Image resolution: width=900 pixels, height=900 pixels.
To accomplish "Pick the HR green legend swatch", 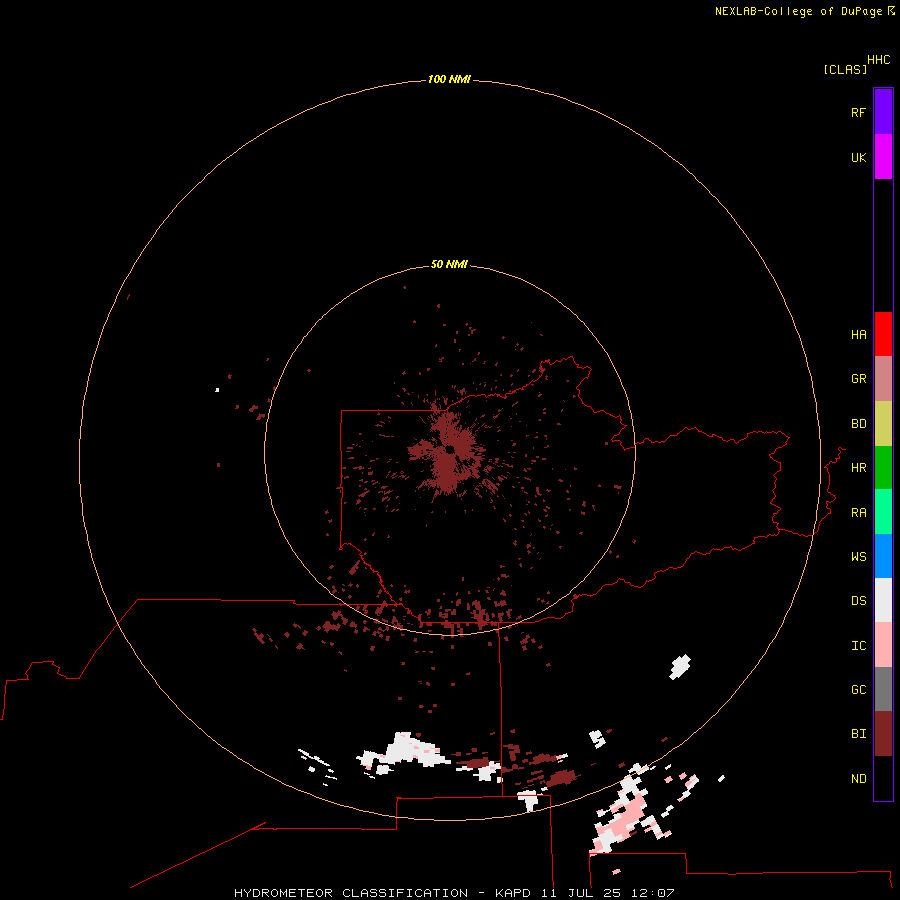I will click(883, 468).
